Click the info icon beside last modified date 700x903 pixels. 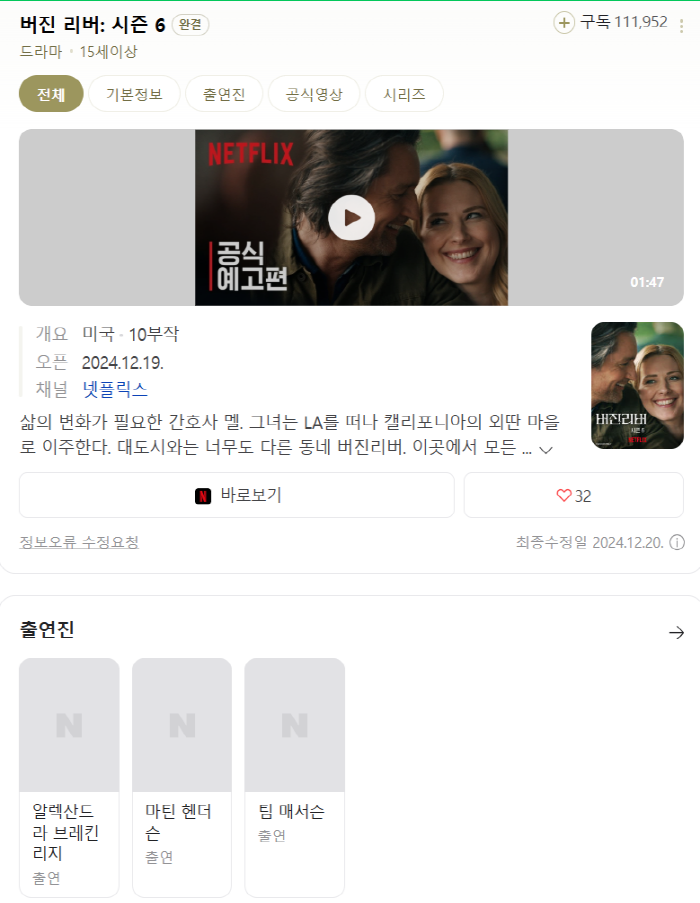(677, 543)
